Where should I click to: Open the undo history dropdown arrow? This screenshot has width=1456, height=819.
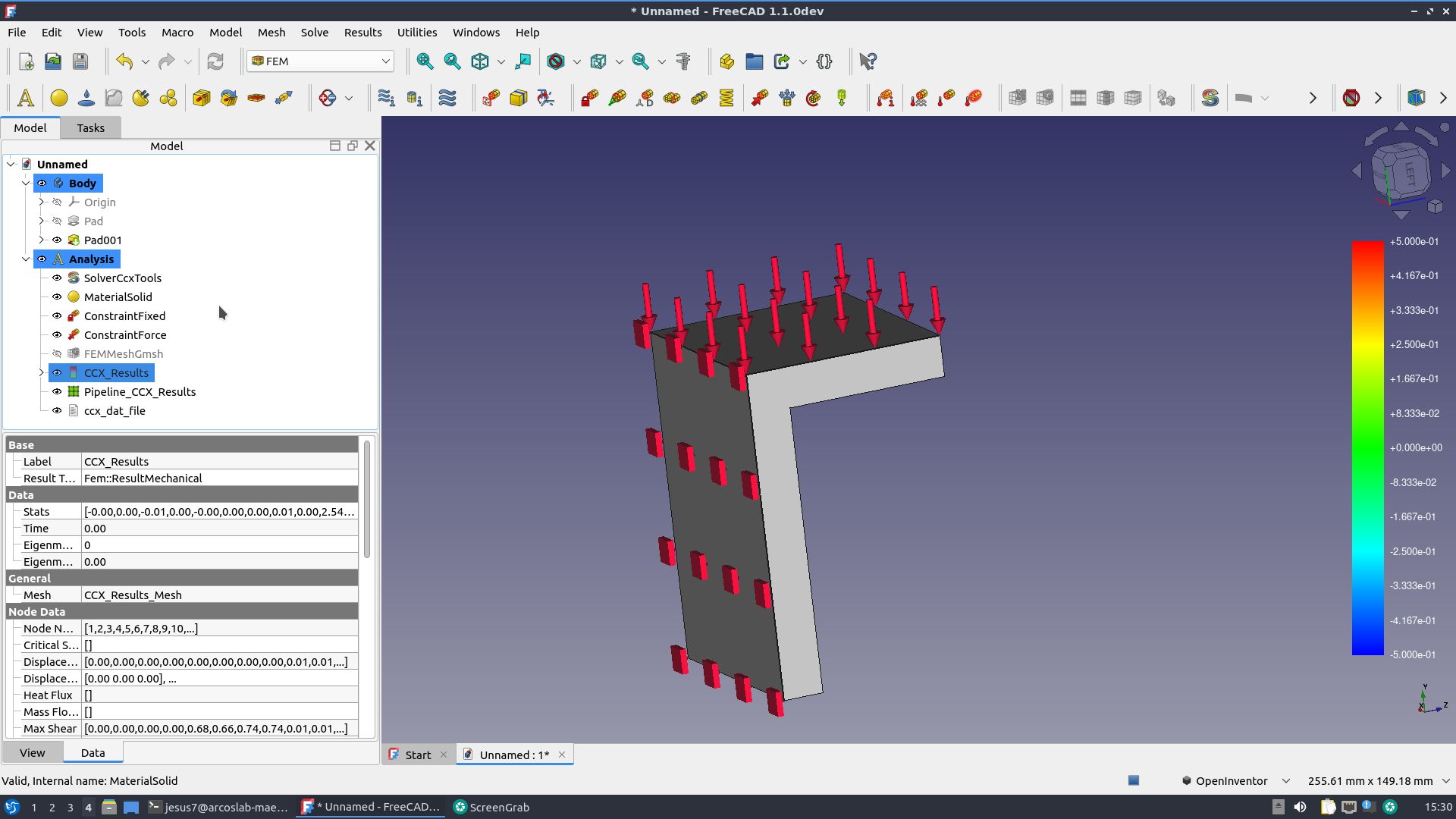click(145, 61)
